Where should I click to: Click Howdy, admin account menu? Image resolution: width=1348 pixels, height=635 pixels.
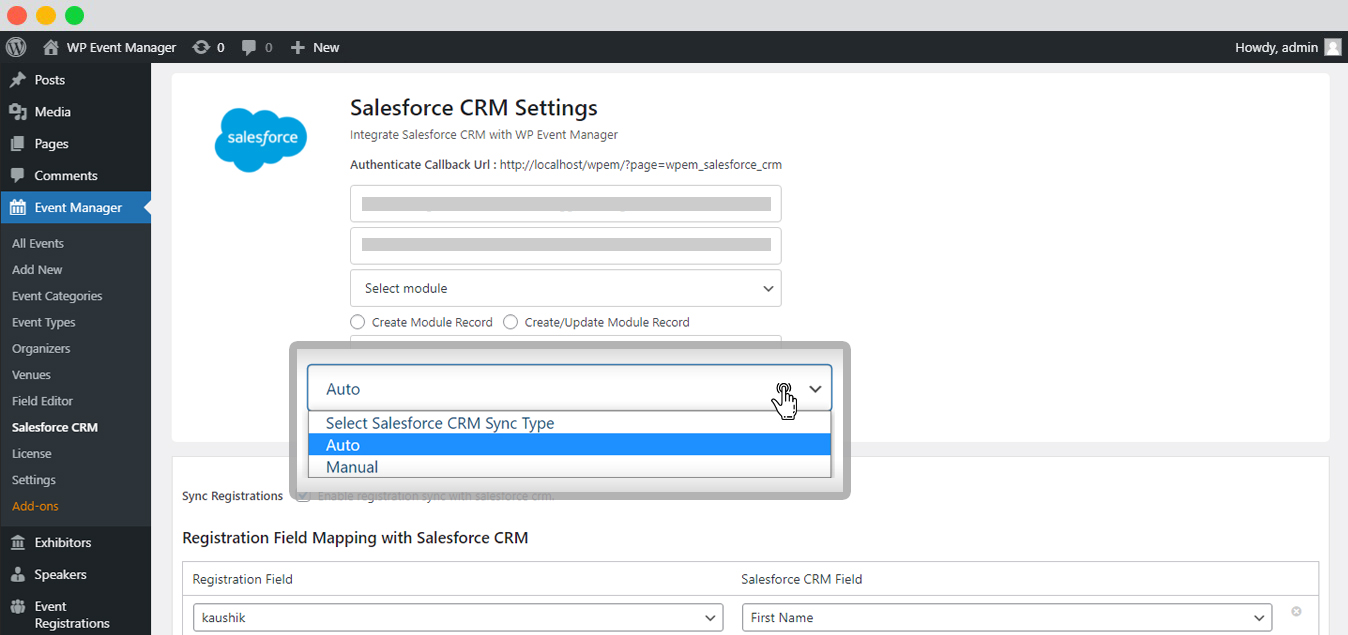coord(1276,47)
